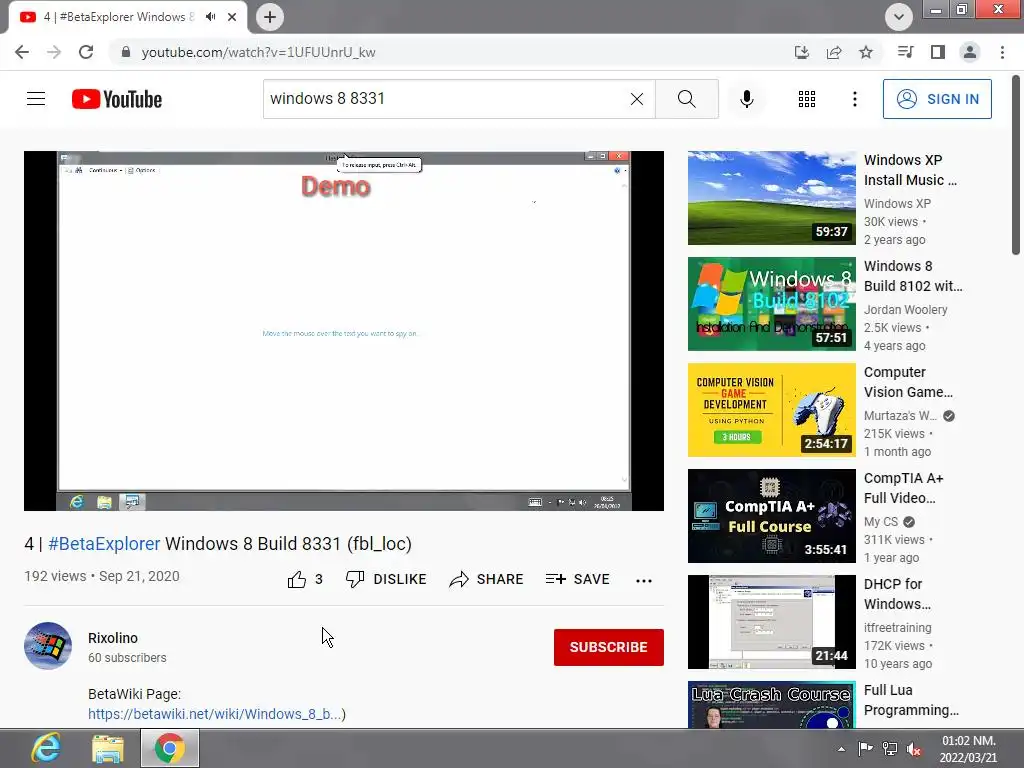Expand Chrome tab search dropdown arrow
Screen dimensions: 1024x768
coord(899,17)
